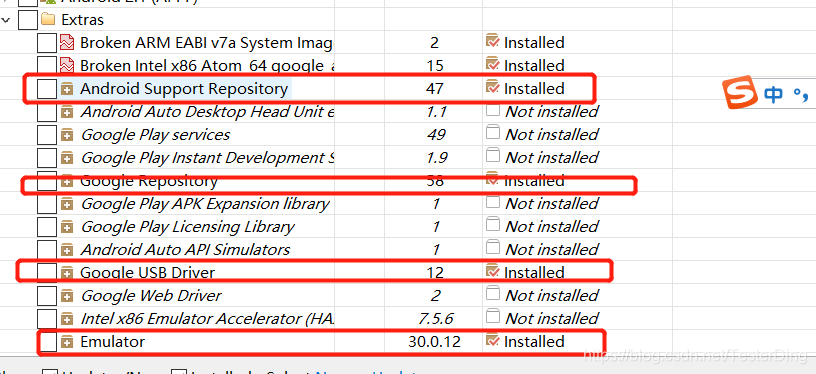Click Installed status text for Broken Intel x86 Atom_64
The image size is (816, 374).
tap(534, 66)
